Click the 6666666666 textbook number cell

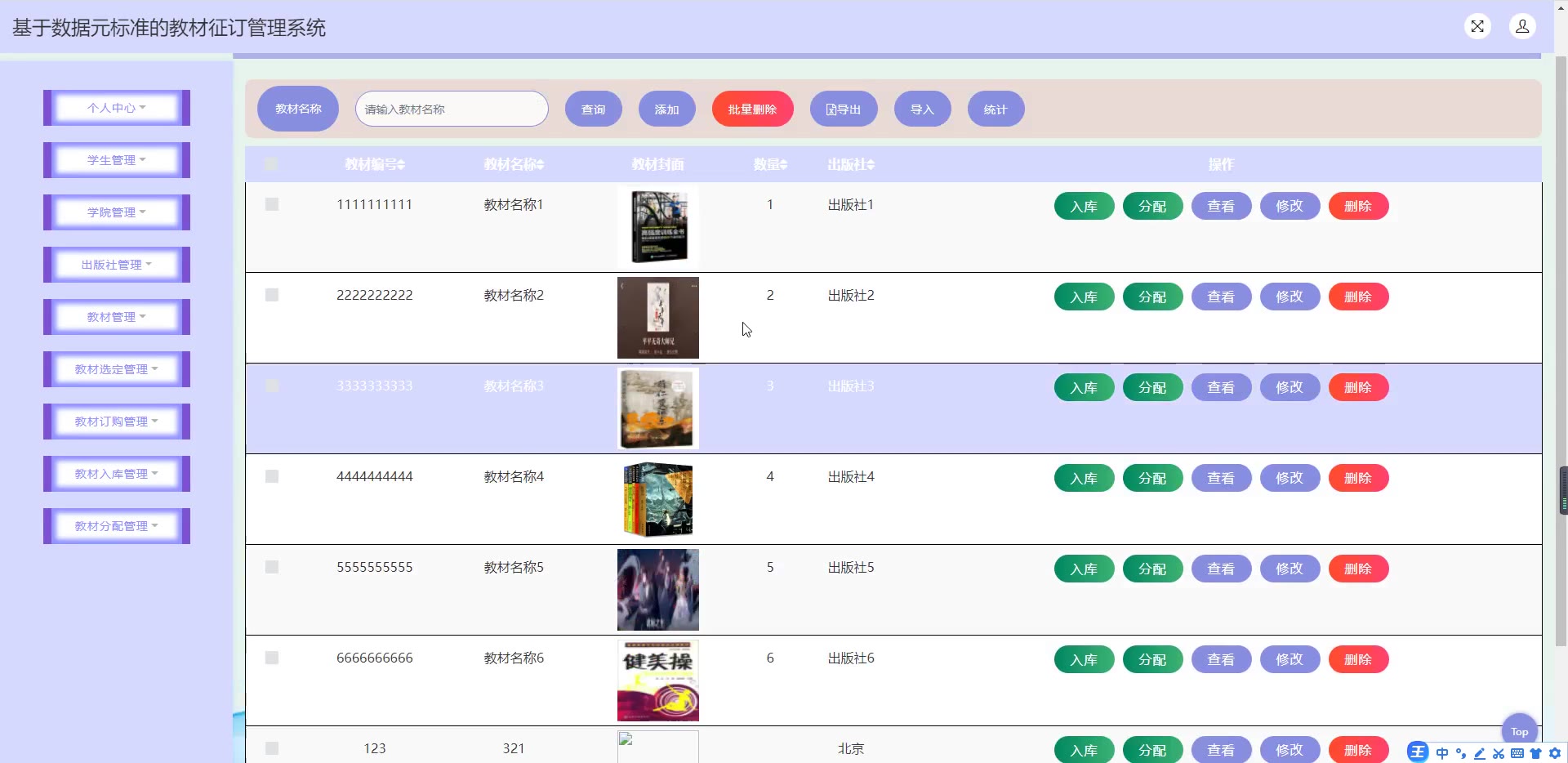click(x=375, y=658)
